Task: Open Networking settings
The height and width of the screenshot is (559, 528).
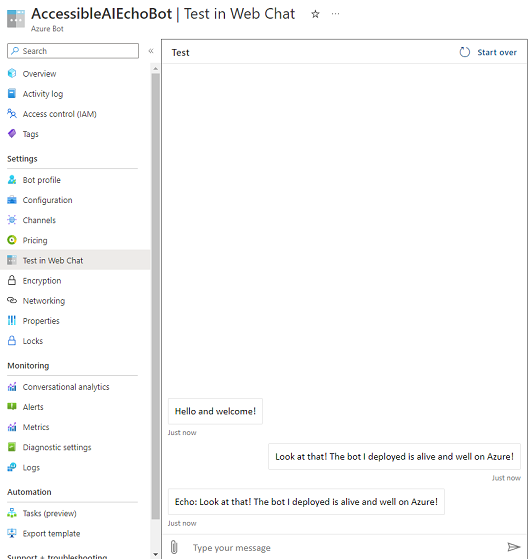Action: pos(43,301)
